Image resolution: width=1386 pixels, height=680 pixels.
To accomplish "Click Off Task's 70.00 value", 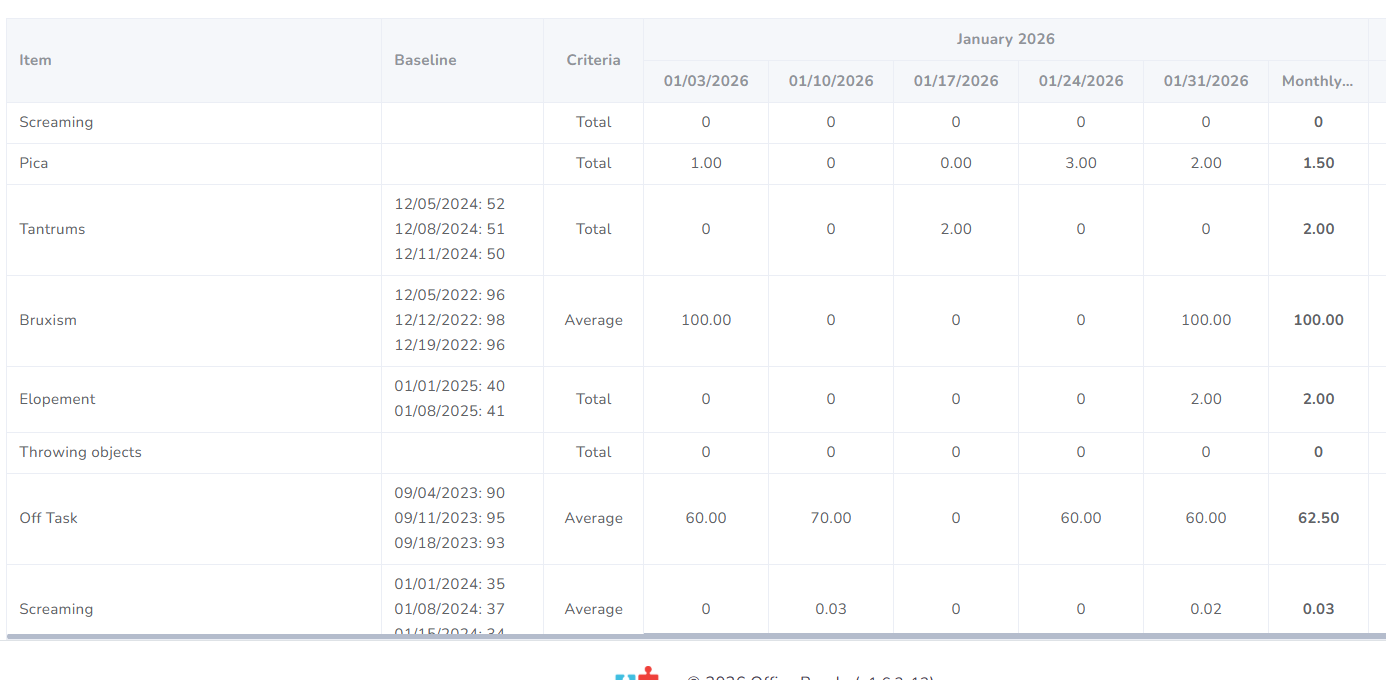I will click(x=830, y=518).
